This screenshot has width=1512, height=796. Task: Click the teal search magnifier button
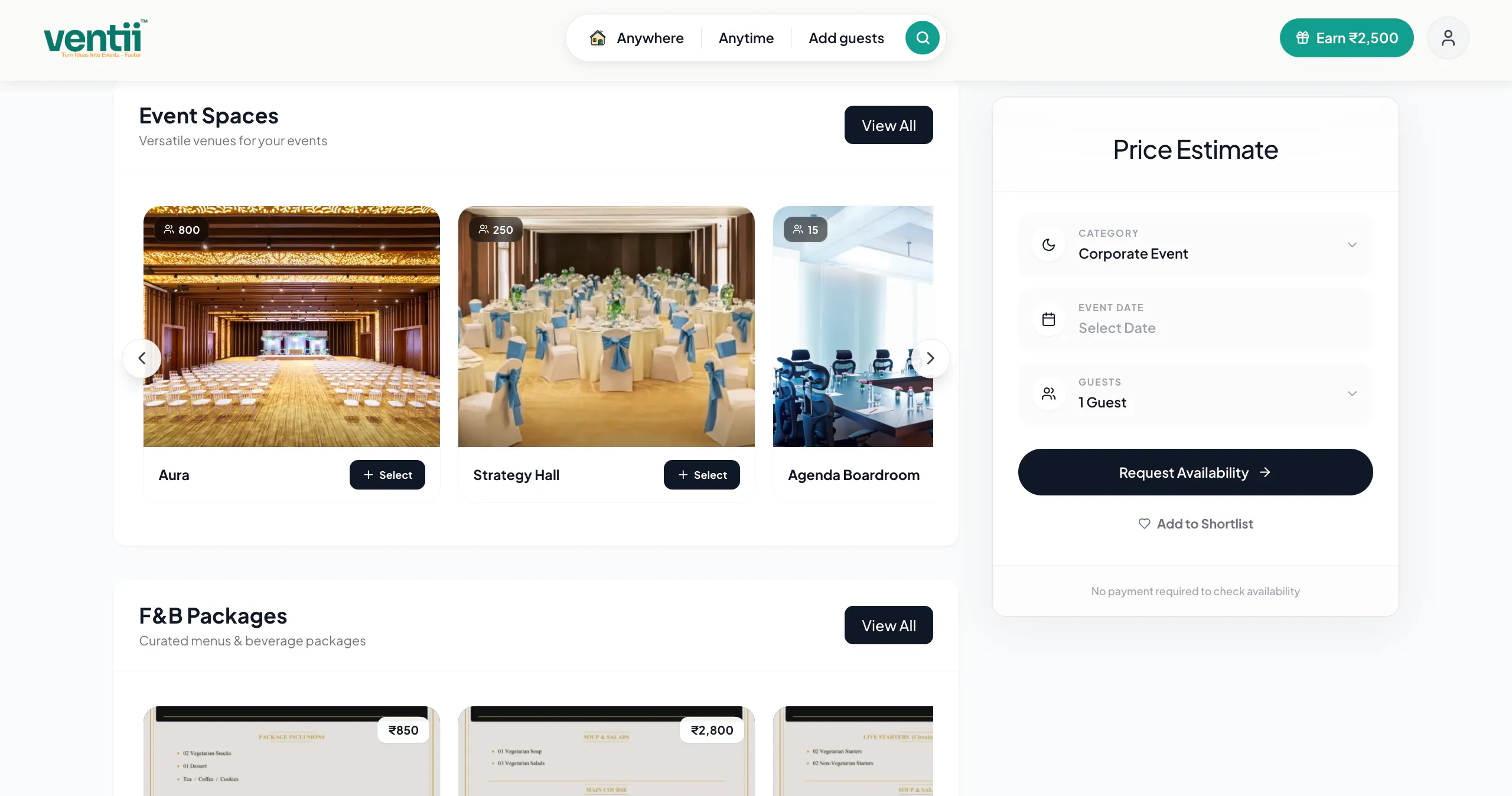923,38
